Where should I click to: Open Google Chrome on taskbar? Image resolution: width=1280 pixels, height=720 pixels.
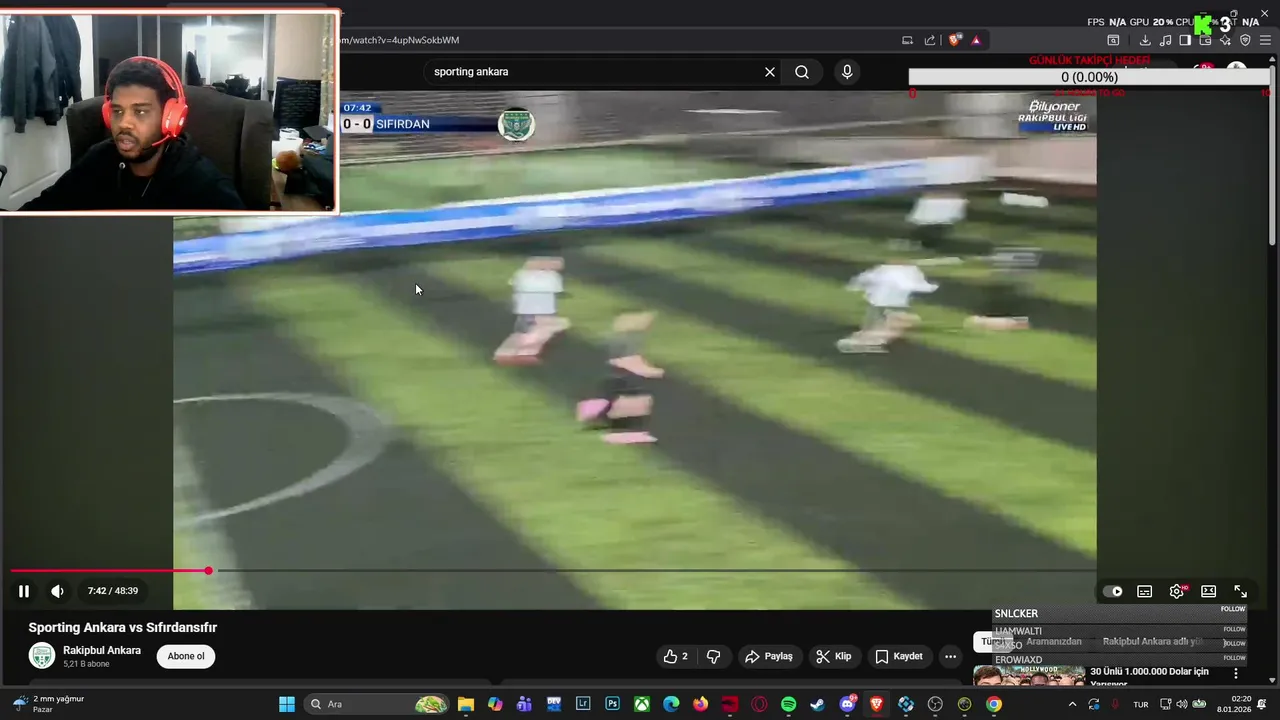tap(993, 704)
